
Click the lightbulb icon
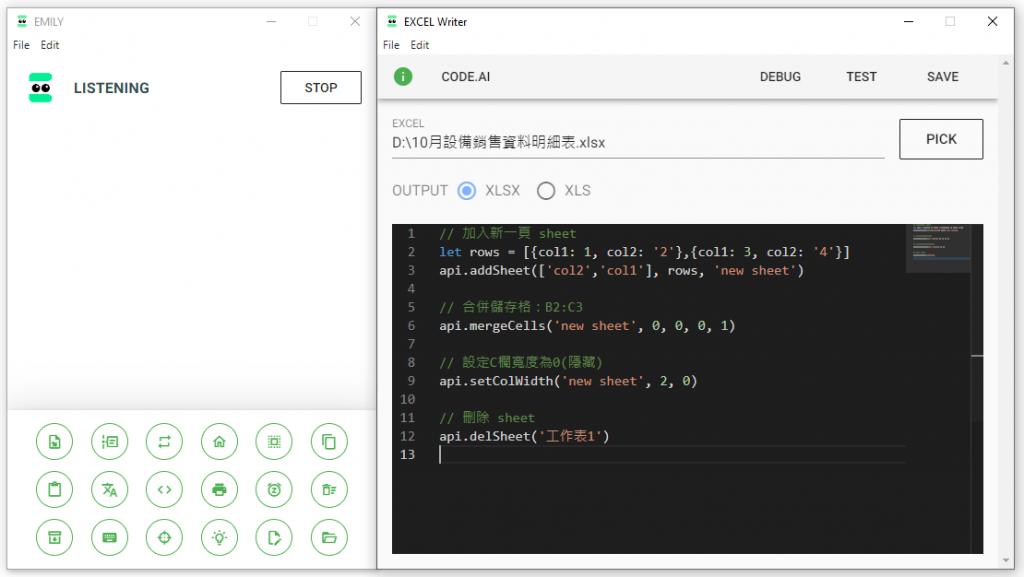[x=219, y=537]
